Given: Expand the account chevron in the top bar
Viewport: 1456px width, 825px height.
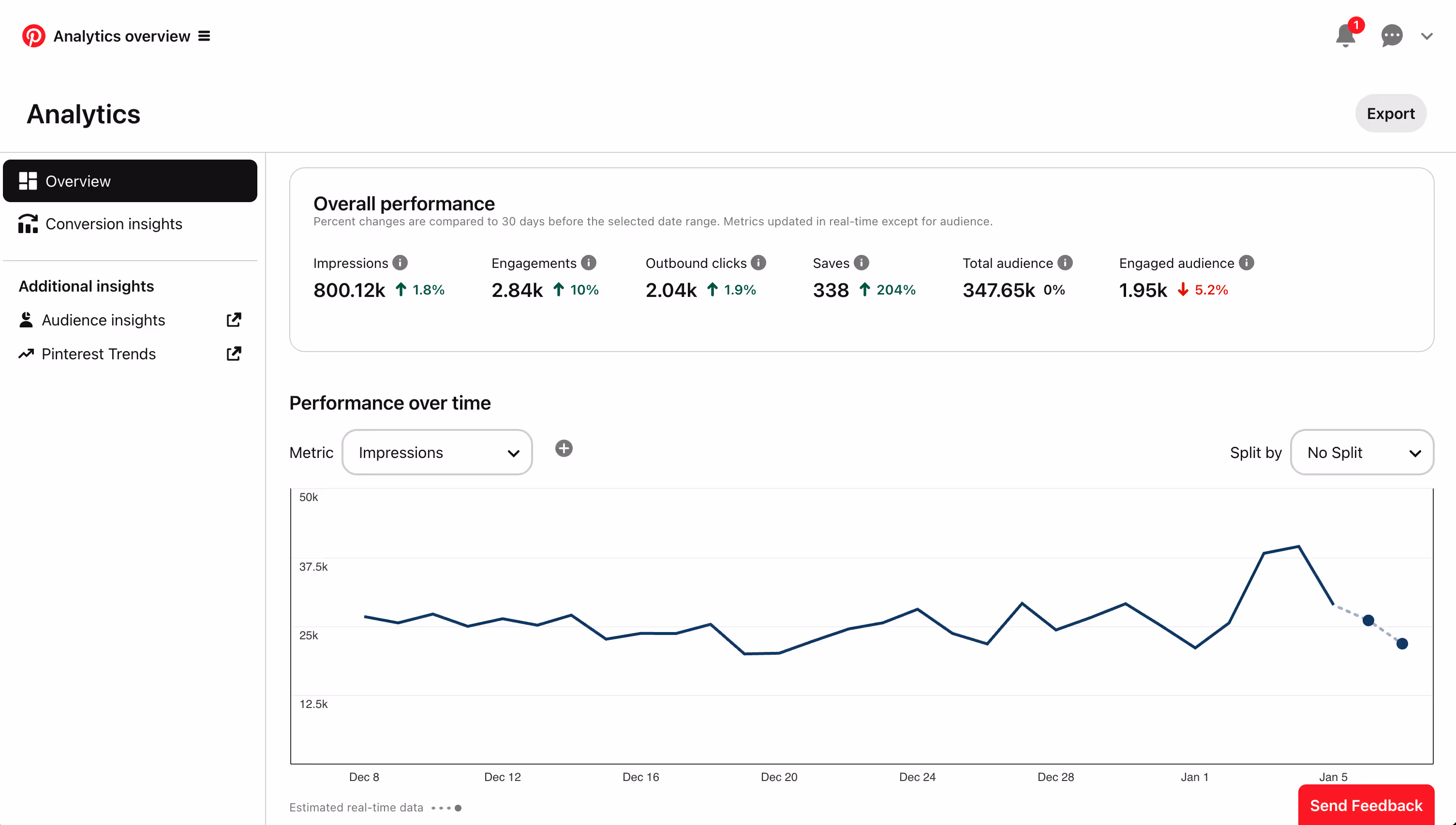Looking at the screenshot, I should tap(1427, 36).
